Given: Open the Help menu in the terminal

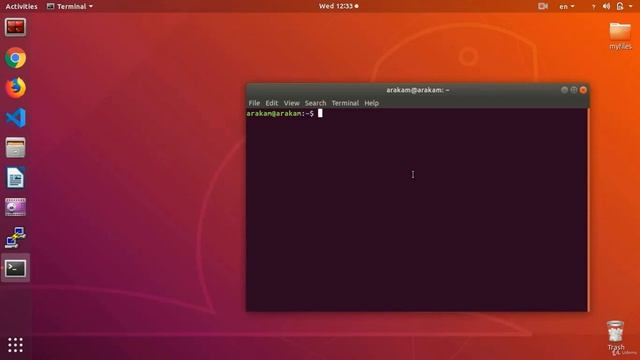Looking at the screenshot, I should tap(371, 103).
